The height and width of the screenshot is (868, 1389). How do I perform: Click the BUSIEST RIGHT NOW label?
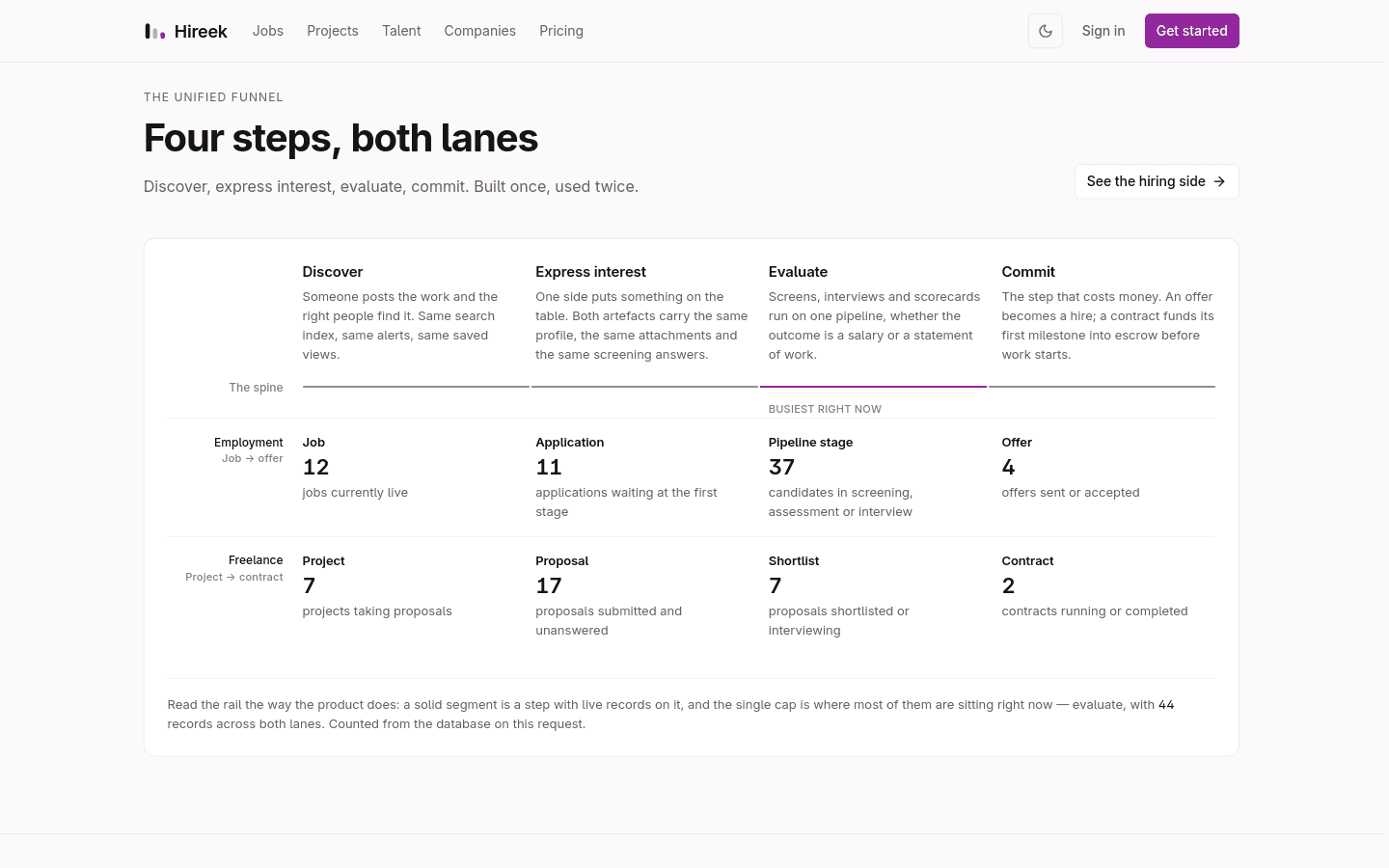tap(825, 409)
